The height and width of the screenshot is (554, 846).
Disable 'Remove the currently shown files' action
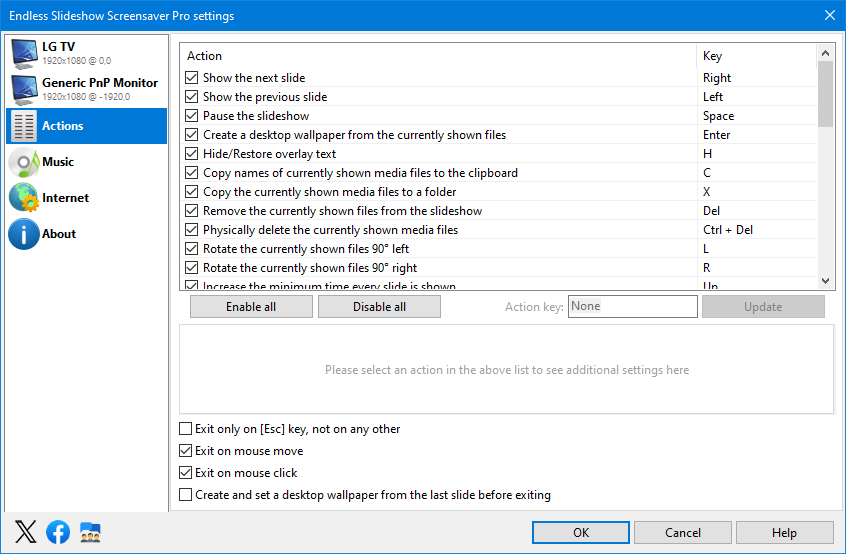[x=192, y=210]
